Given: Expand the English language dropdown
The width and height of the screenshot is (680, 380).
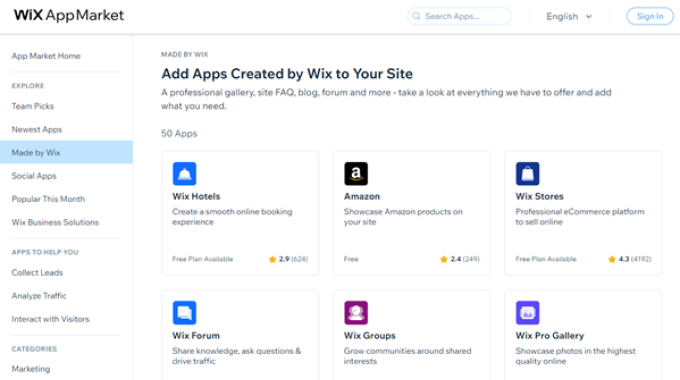Looking at the screenshot, I should pyautogui.click(x=569, y=16).
